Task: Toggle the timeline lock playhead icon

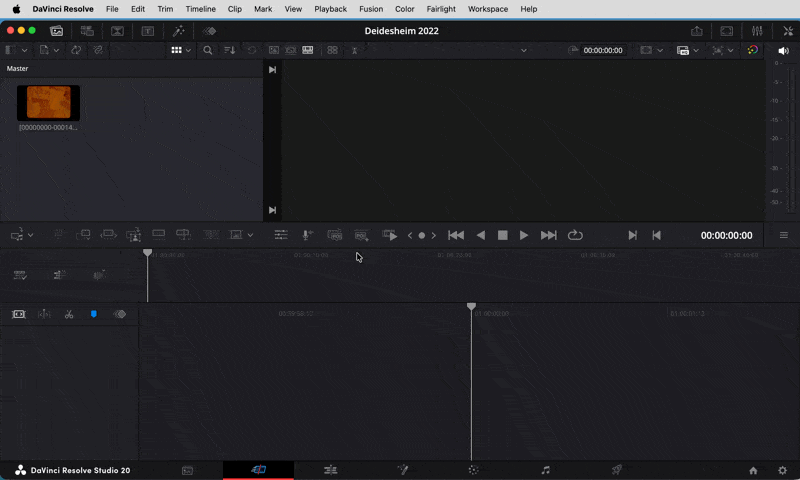Action: (19, 314)
